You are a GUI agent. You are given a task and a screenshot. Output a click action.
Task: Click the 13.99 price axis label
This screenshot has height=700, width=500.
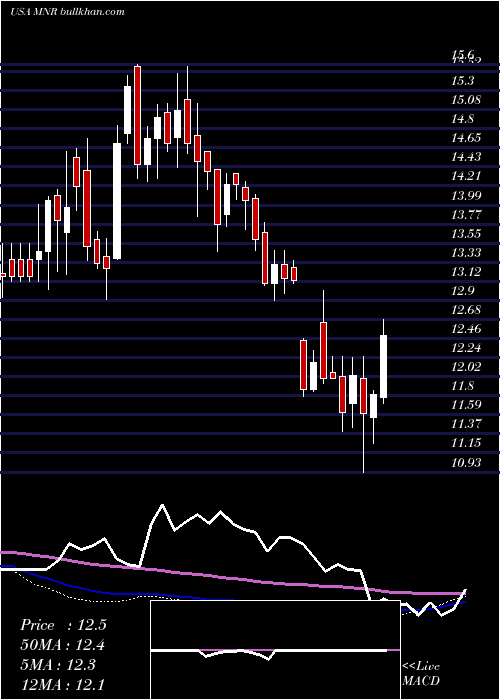[466, 195]
